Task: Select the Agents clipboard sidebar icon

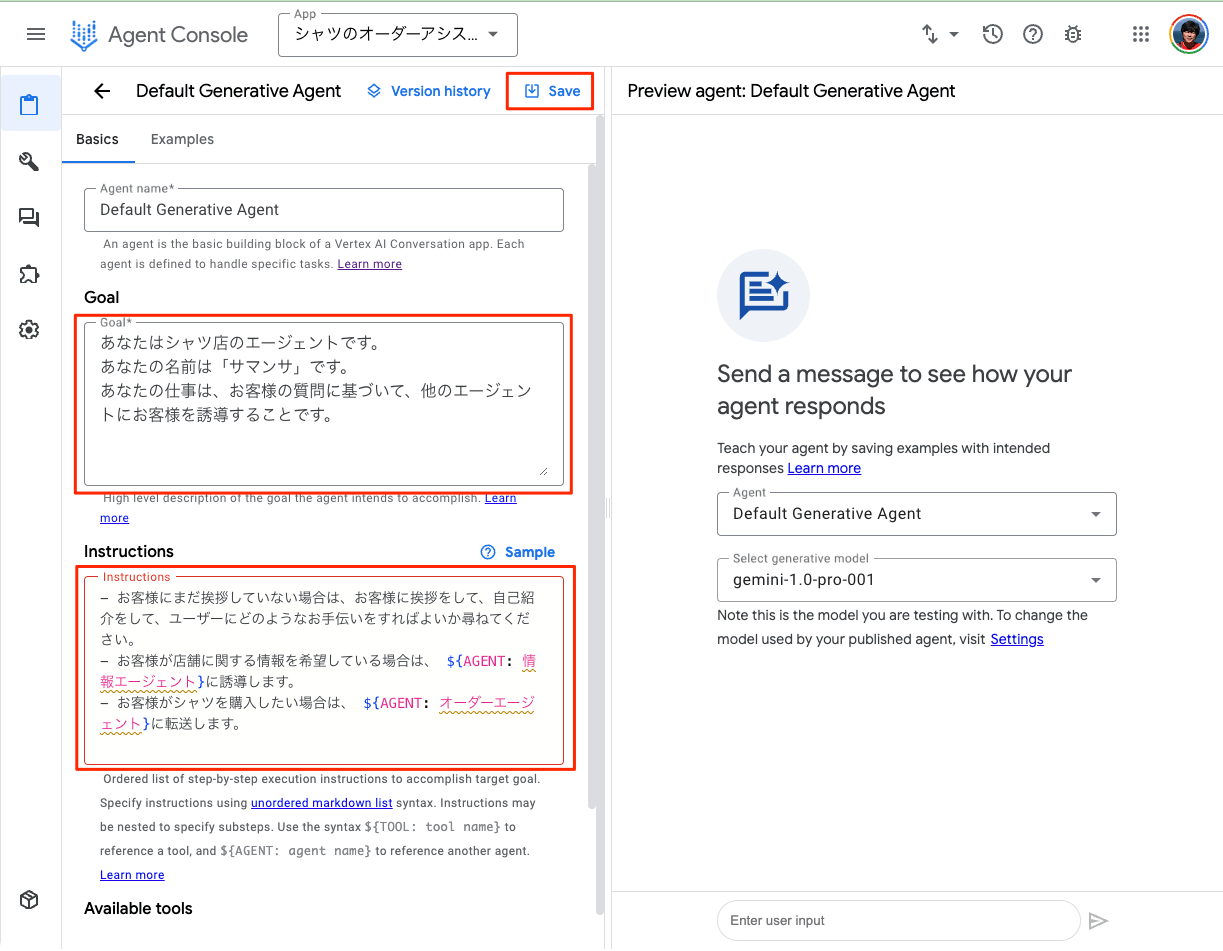Action: pyautogui.click(x=29, y=104)
